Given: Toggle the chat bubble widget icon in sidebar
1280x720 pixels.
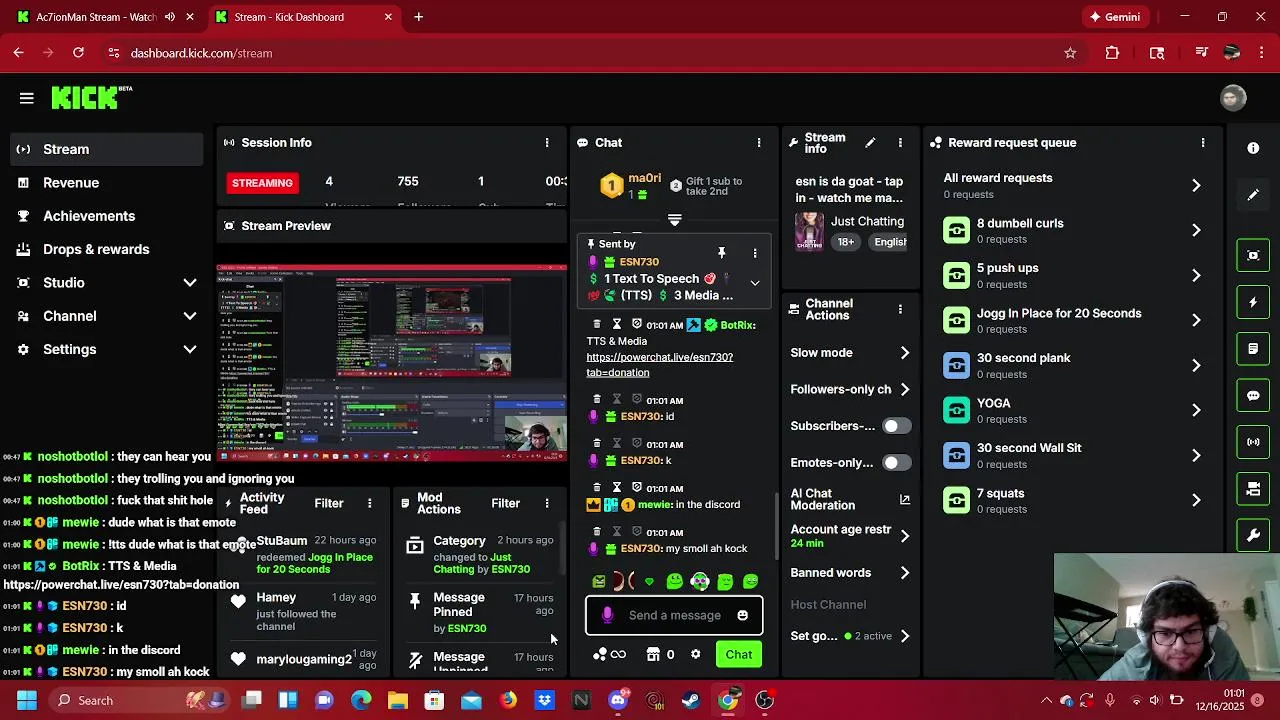Looking at the screenshot, I should pyautogui.click(x=1253, y=395).
